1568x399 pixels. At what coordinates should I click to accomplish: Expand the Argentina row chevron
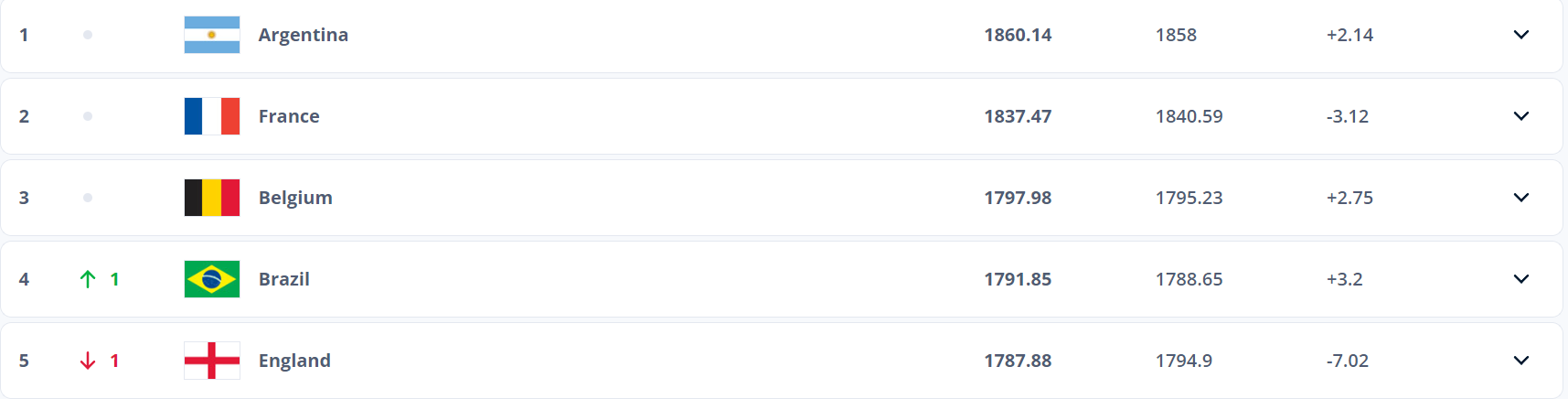pos(1521,35)
